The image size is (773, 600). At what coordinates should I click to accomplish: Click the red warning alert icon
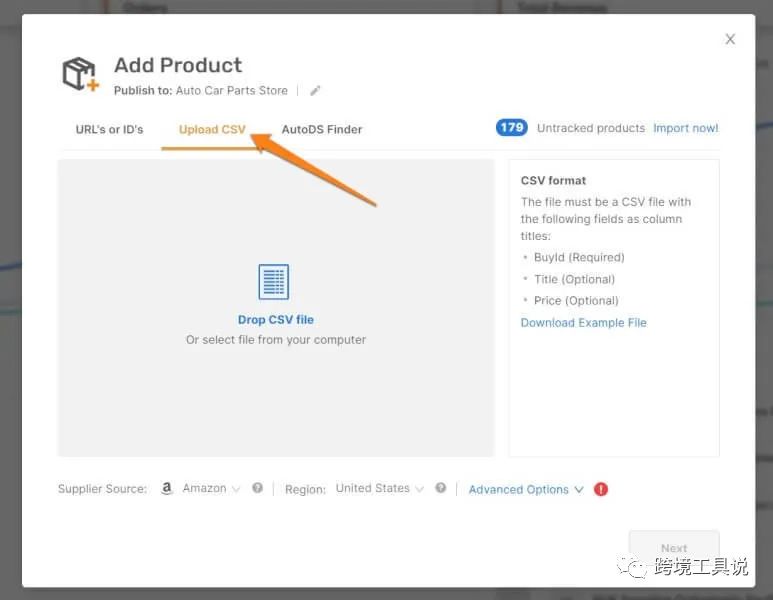(601, 490)
